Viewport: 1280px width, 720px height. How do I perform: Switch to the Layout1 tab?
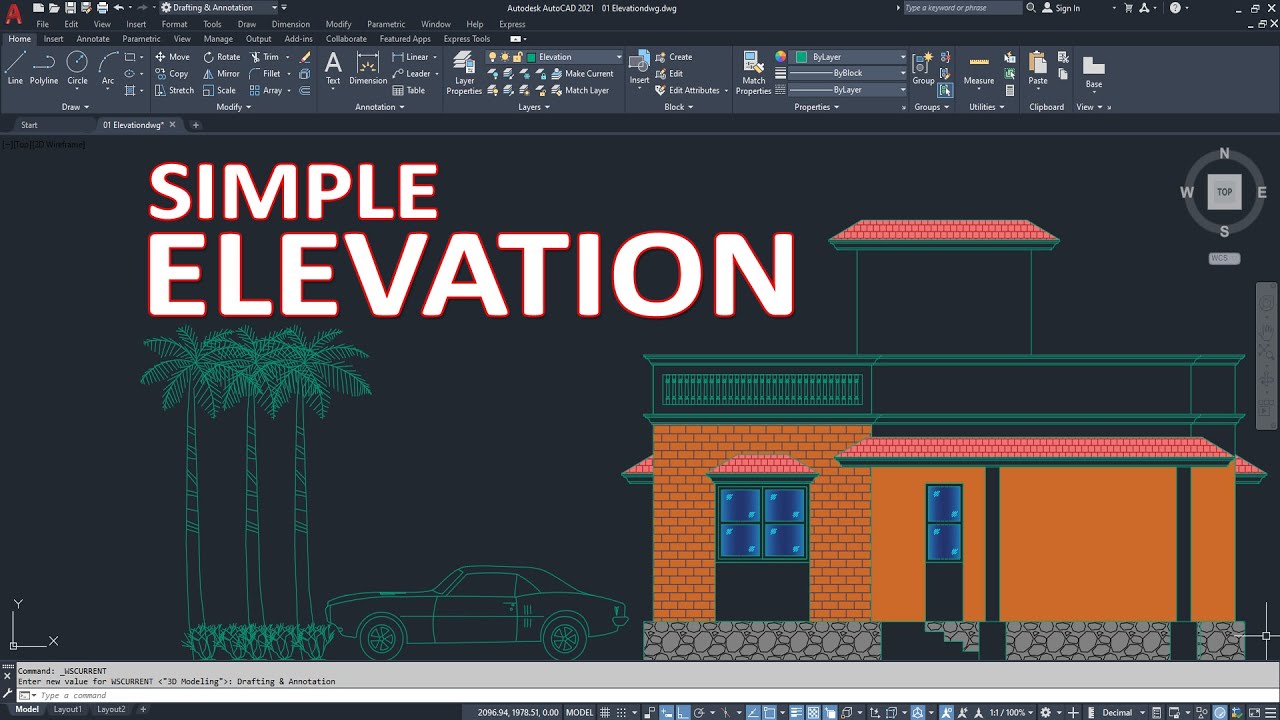68,710
